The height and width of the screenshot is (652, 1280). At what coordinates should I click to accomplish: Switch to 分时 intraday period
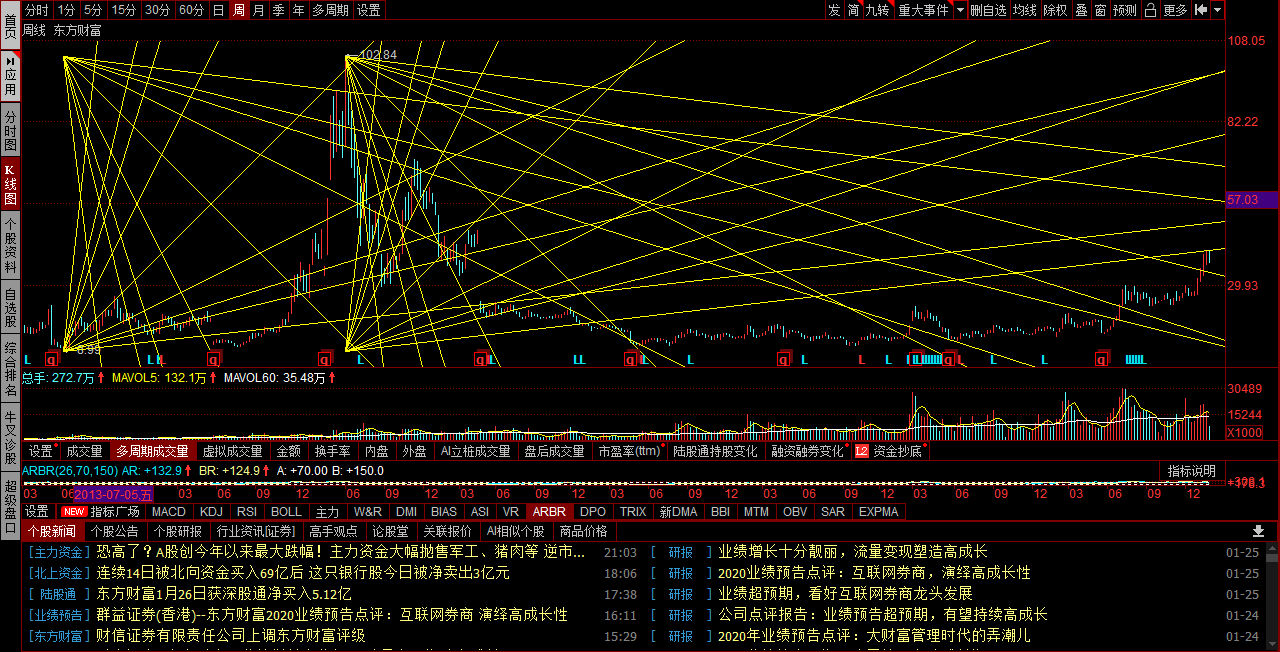(37, 10)
